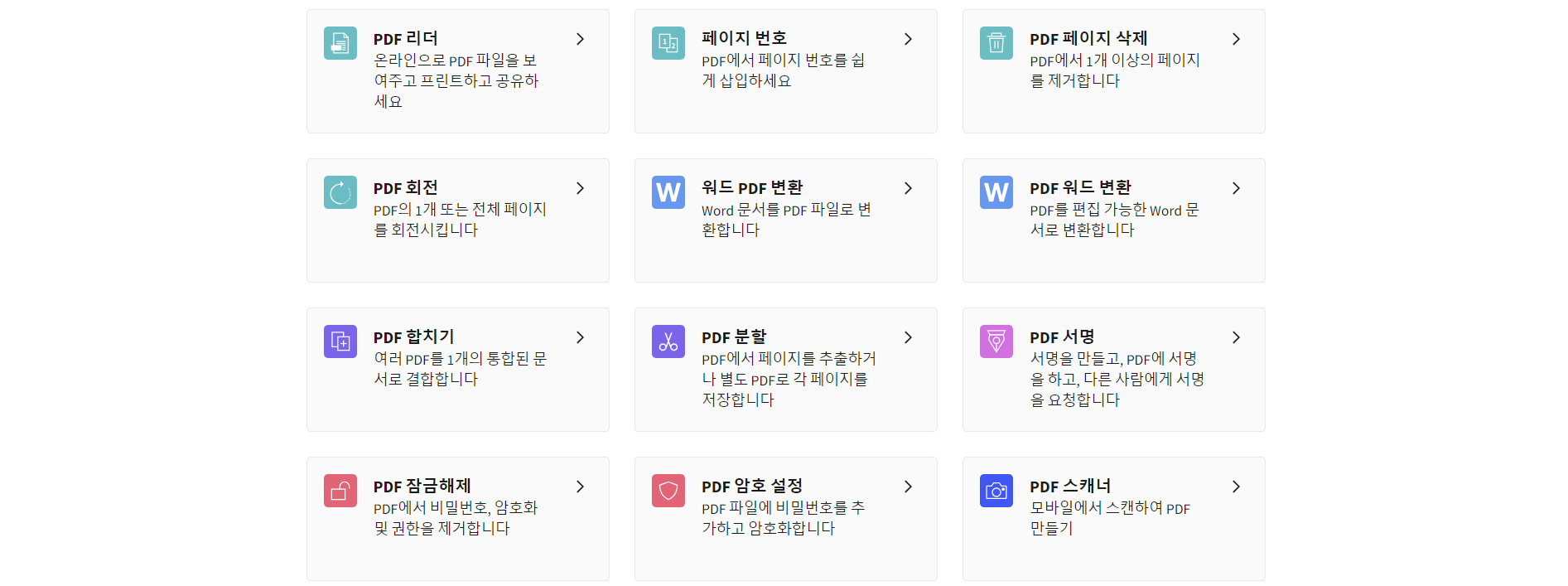Click the PDF 스캐너 camera icon
This screenshot has height=586, width=1568.
tap(996, 491)
